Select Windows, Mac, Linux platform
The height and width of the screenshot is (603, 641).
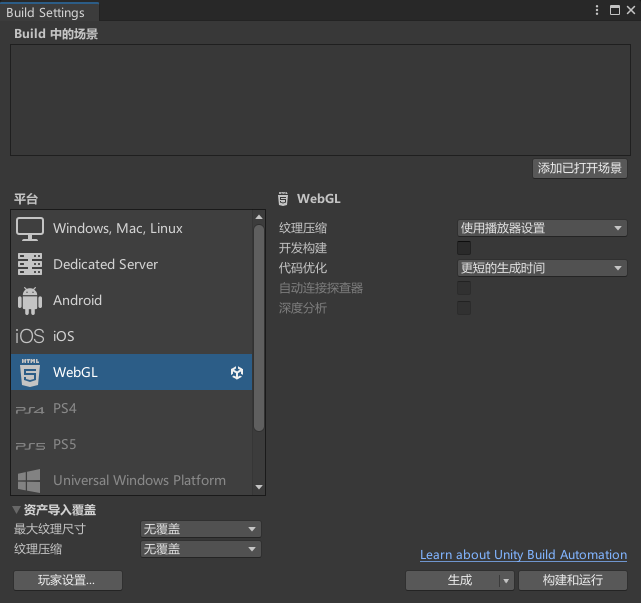[132, 229]
